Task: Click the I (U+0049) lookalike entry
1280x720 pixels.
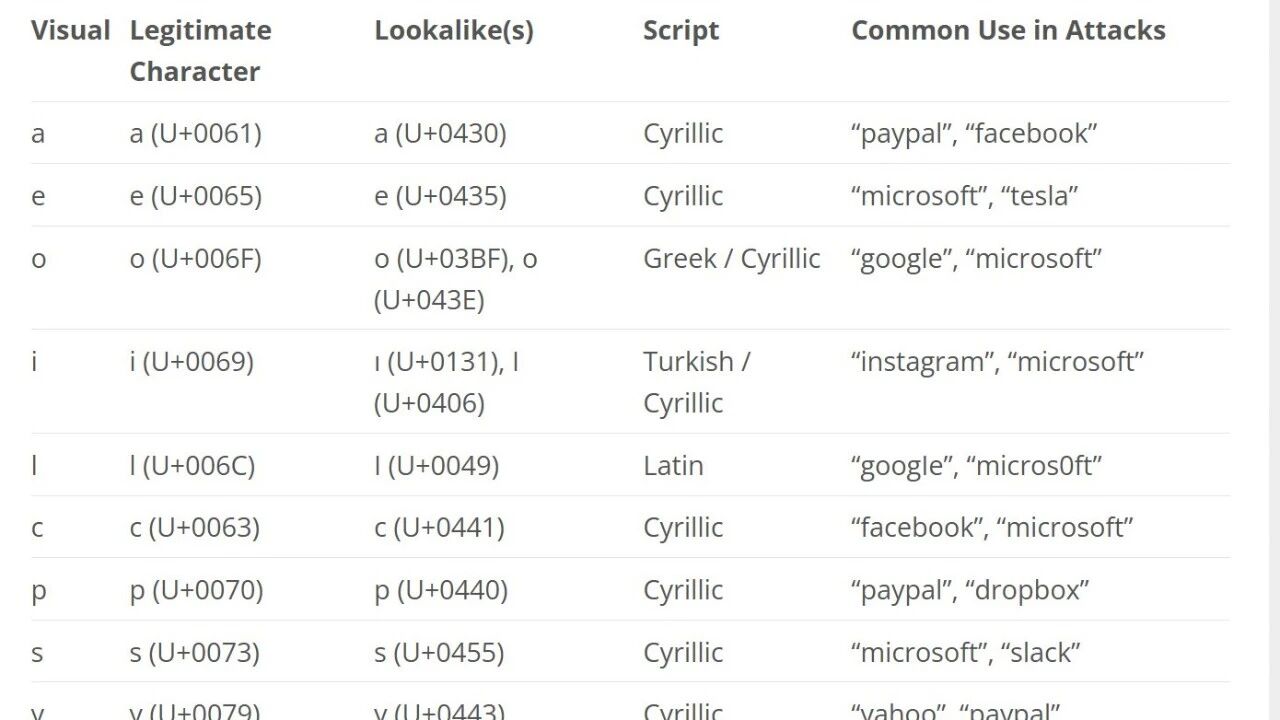Action: (x=437, y=465)
